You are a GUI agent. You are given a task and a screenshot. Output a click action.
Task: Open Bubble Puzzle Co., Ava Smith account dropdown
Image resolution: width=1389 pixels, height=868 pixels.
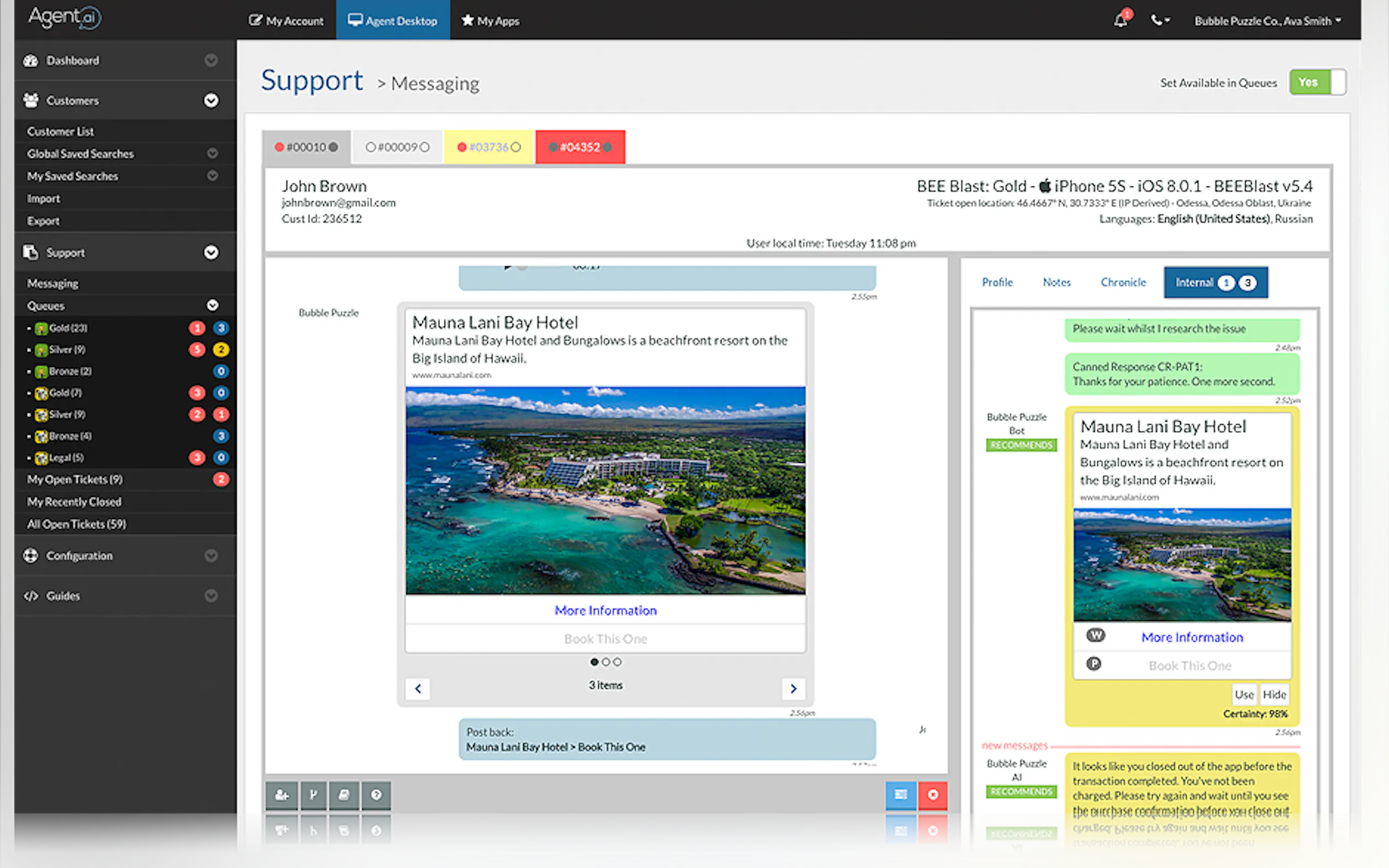pyautogui.click(x=1267, y=21)
